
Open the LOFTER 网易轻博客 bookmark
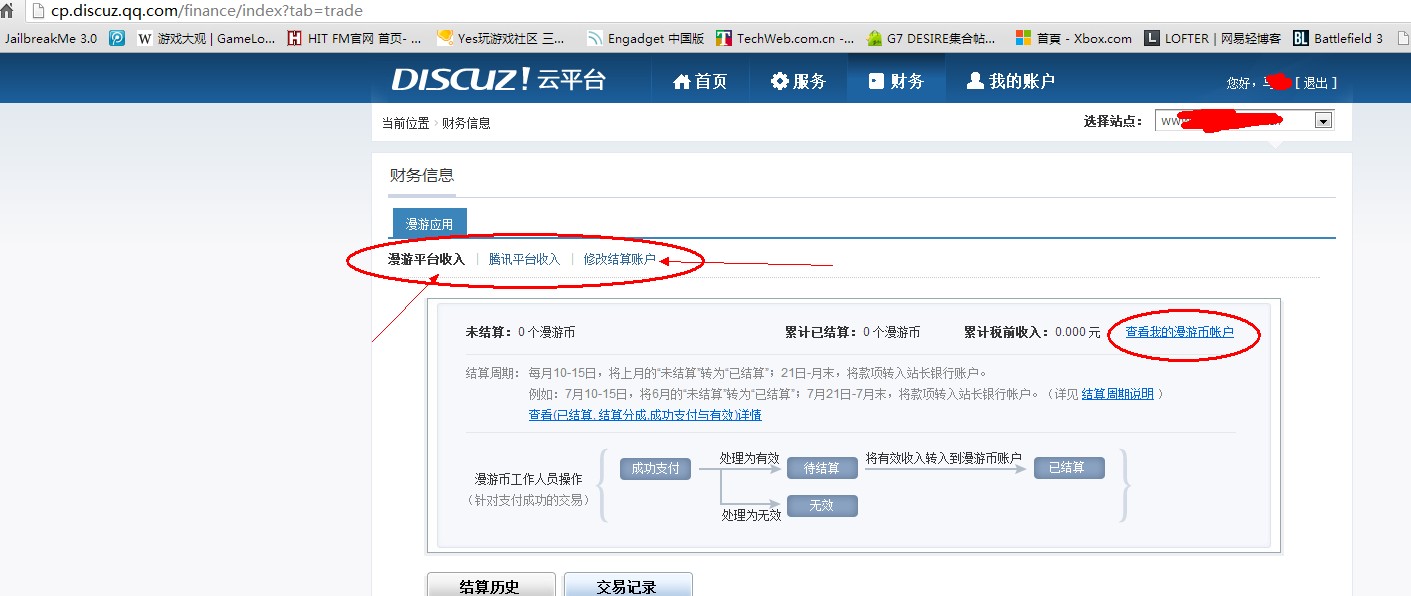click(x=1212, y=38)
